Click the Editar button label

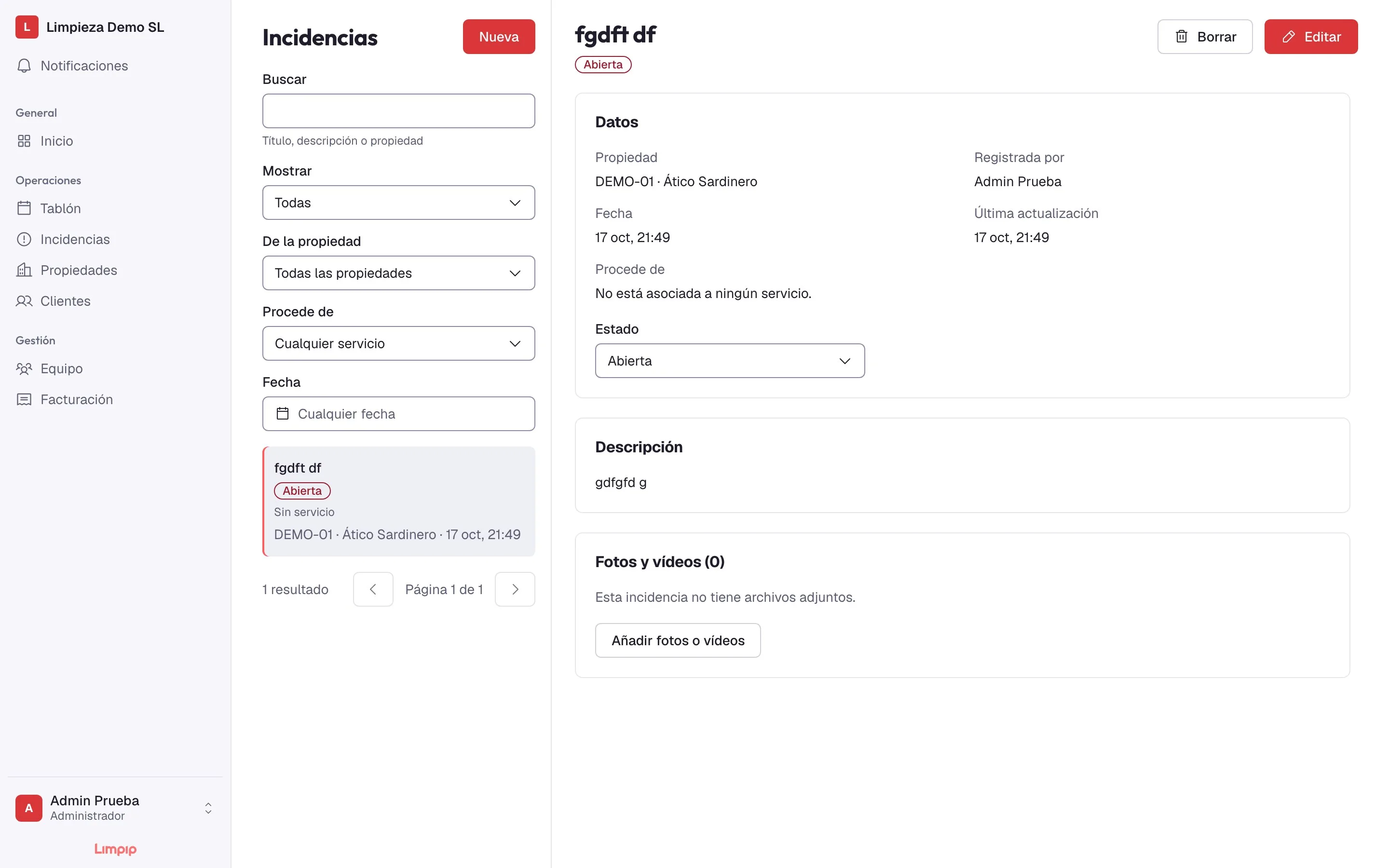tap(1322, 37)
